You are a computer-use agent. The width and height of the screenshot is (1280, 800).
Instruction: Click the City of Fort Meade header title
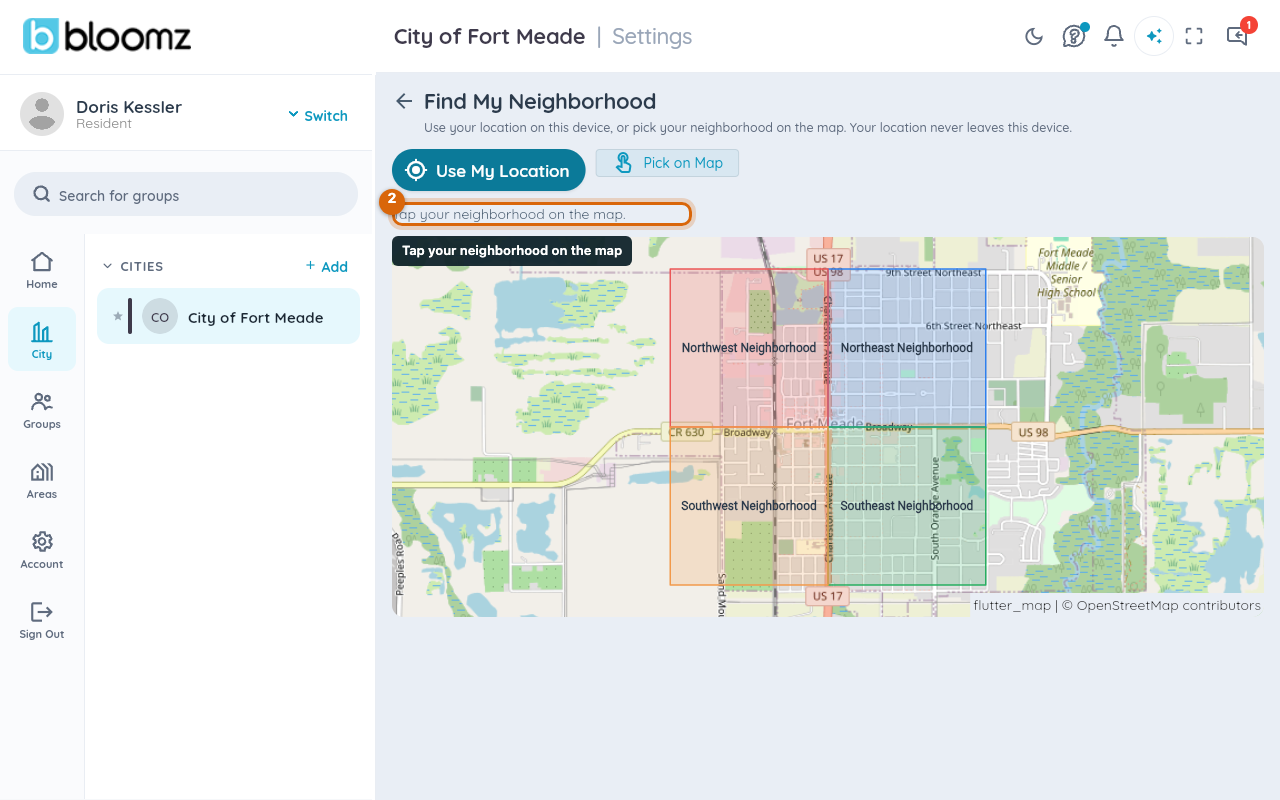coord(489,36)
